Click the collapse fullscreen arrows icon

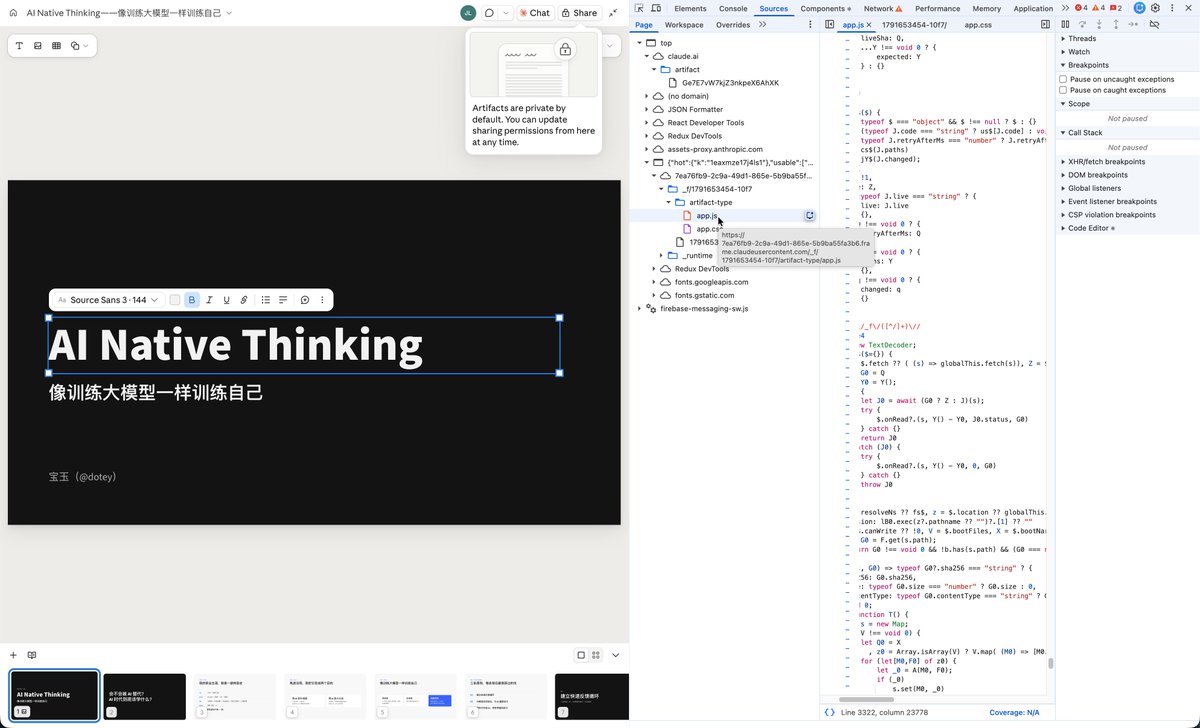(613, 13)
